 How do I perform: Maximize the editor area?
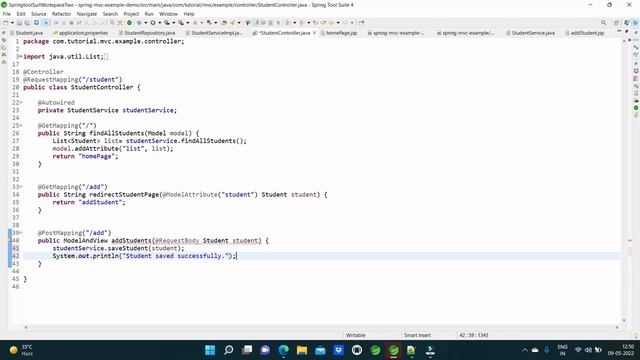(627, 31)
